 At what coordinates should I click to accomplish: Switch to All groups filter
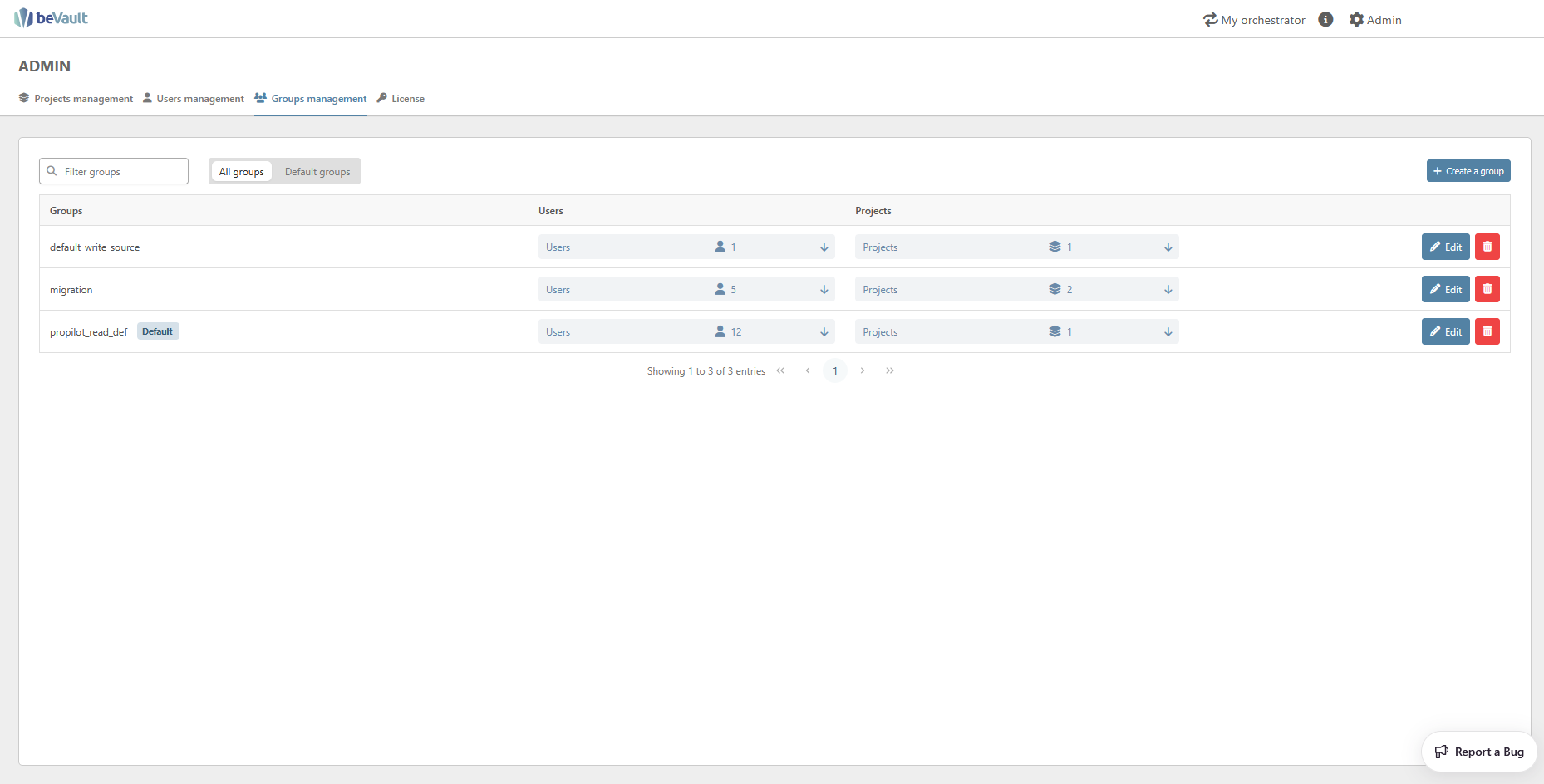pos(241,172)
